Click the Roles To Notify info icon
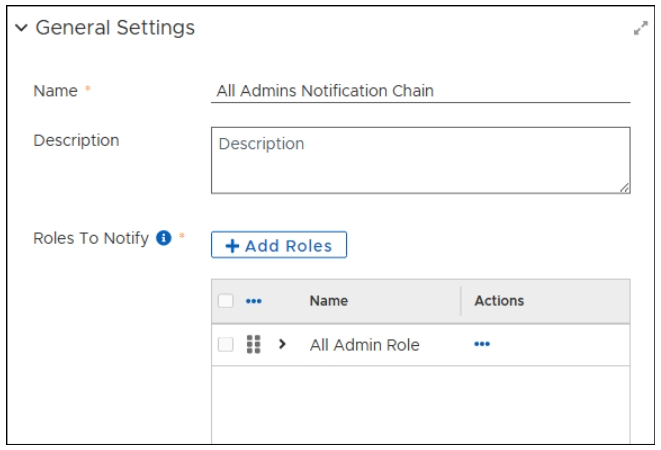Screen dimensions: 661x450 [x=164, y=239]
